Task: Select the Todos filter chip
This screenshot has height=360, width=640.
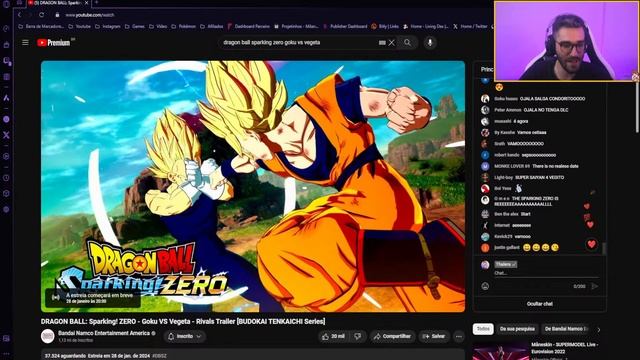Action: pyautogui.click(x=483, y=329)
